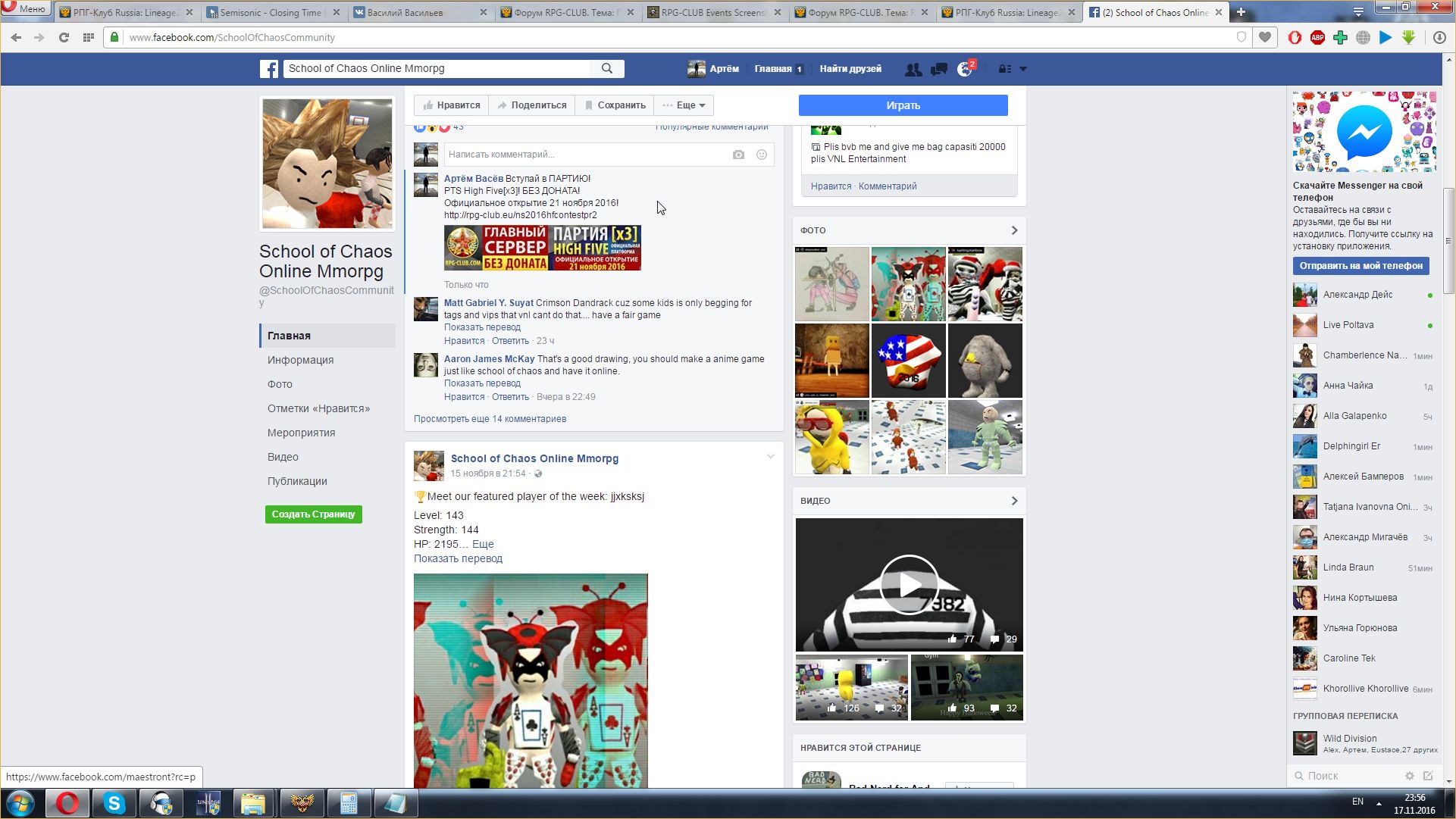This screenshot has height=819, width=1456.
Task: Open video thumbnail with 126 likes
Action: pos(851,687)
